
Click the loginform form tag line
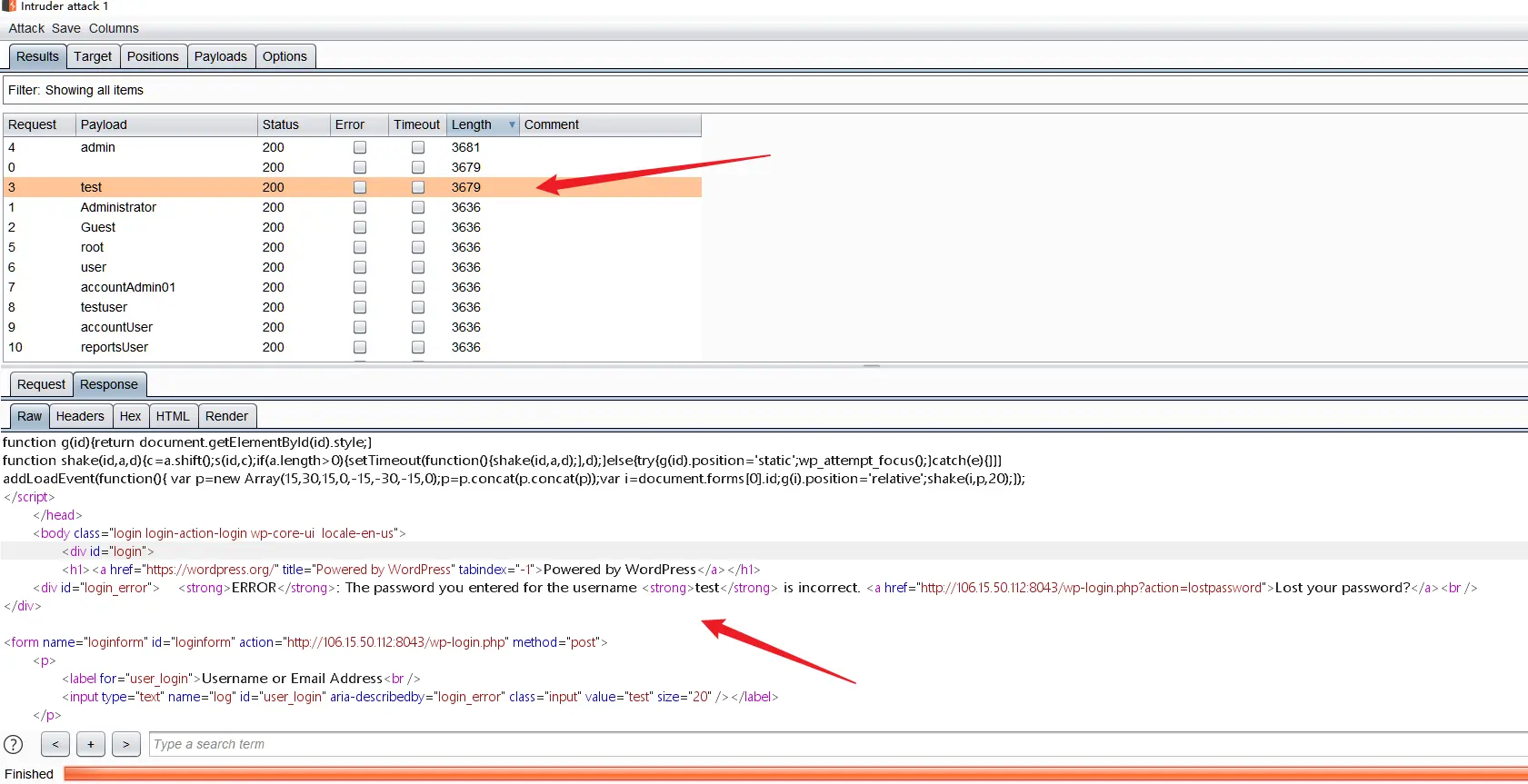[x=305, y=642]
